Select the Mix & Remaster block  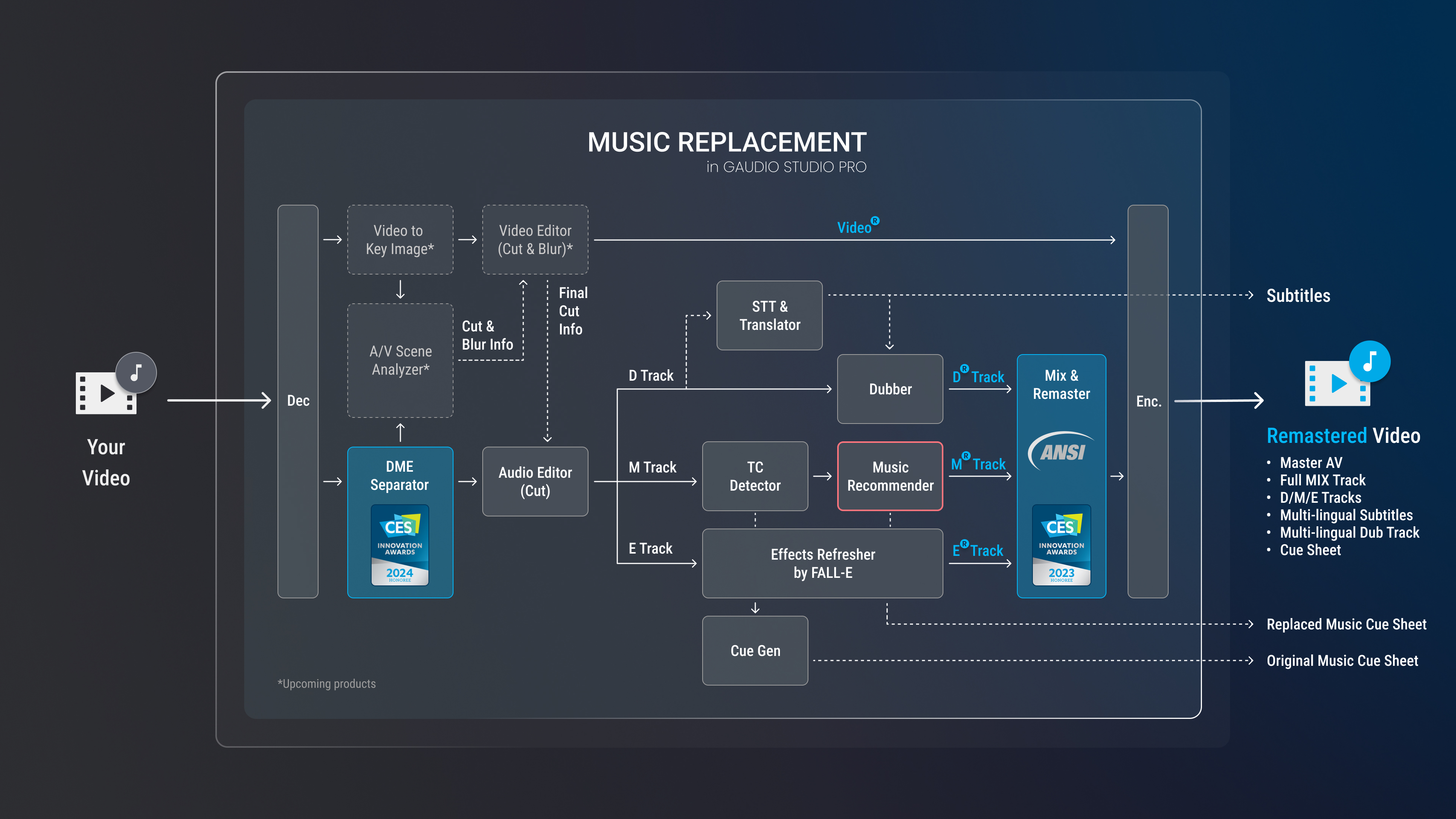click(x=1062, y=476)
